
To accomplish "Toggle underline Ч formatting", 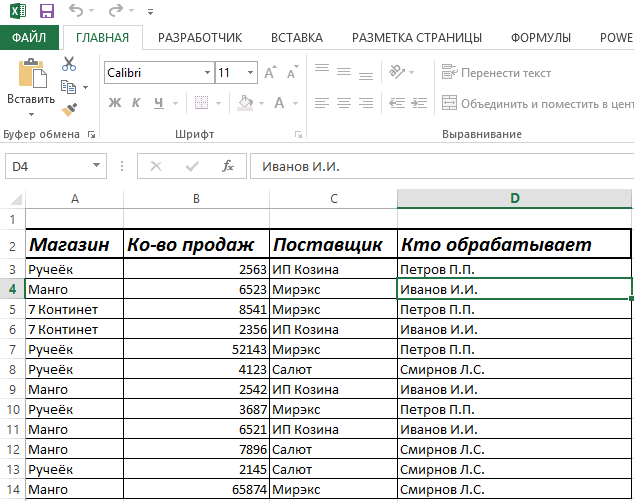I will [158, 103].
